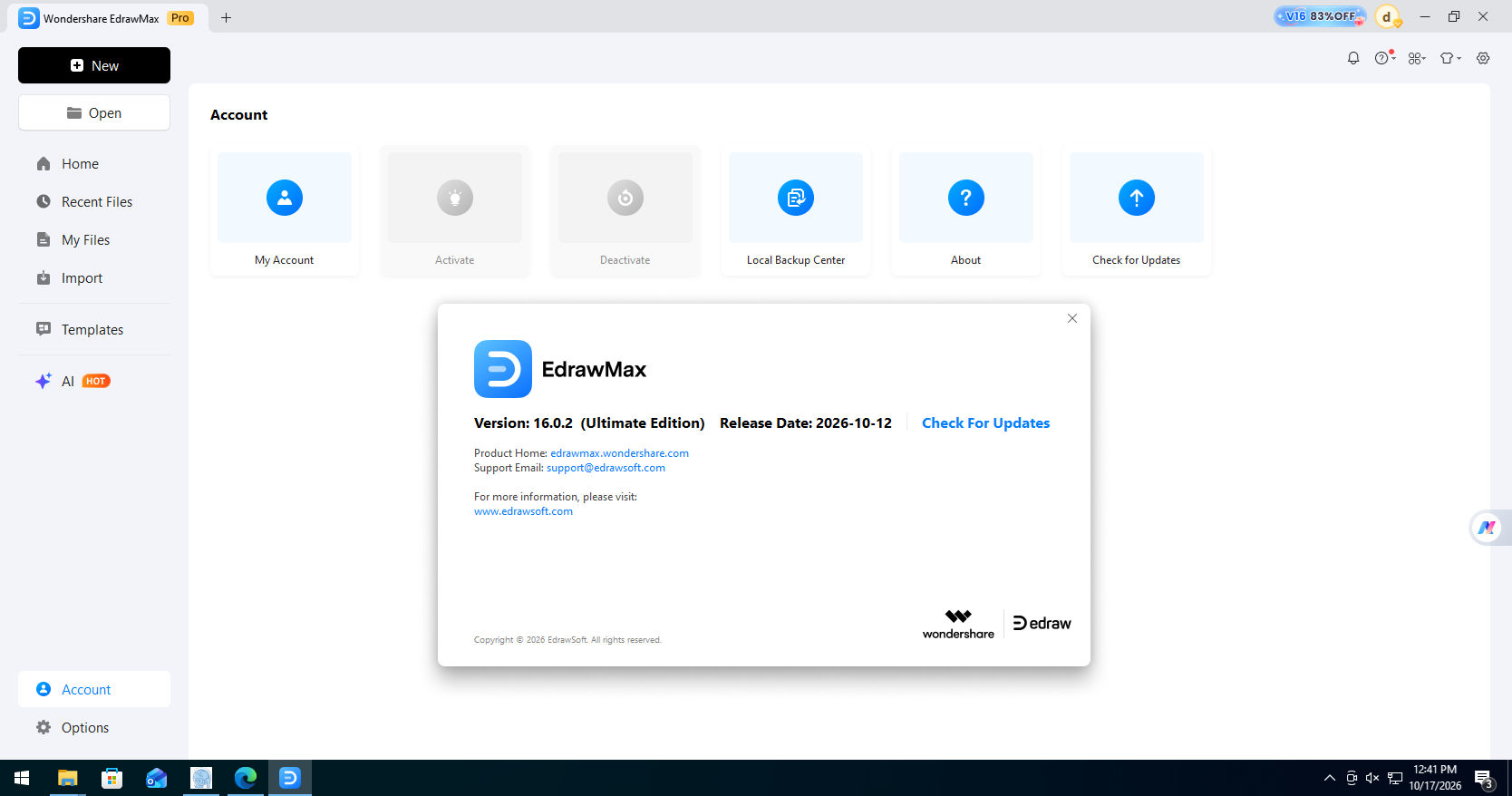1512x796 pixels.
Task: Show hidden system tray icons
Action: pos(1330,778)
